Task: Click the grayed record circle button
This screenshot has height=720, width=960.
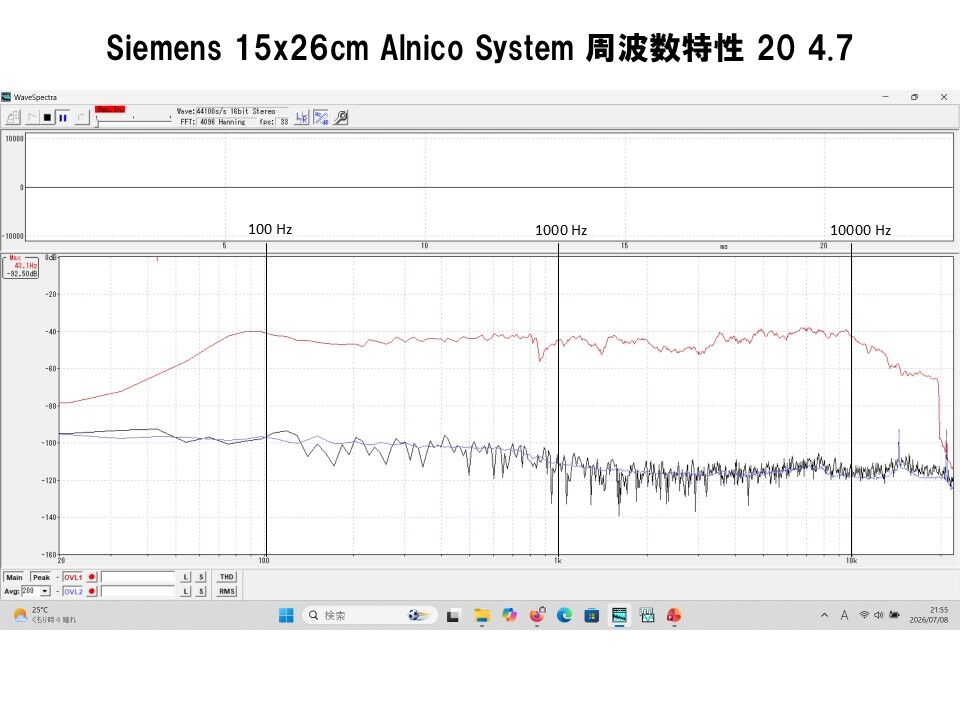Action: 81,117
